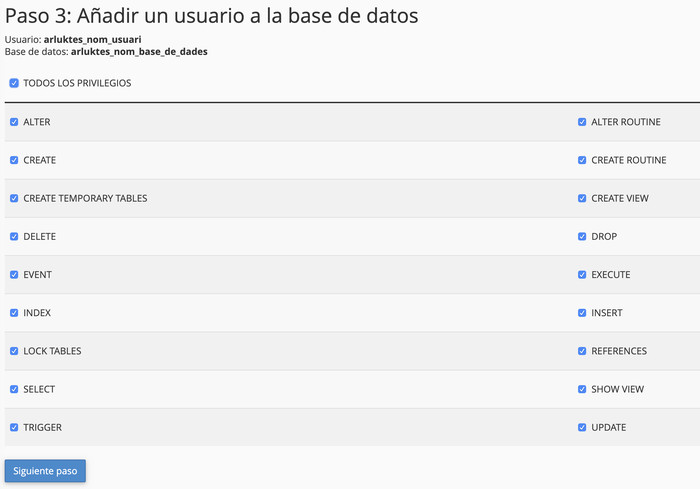700x489 pixels.
Task: Uncheck the CREATE ROUTINE privilege
Action: [582, 160]
